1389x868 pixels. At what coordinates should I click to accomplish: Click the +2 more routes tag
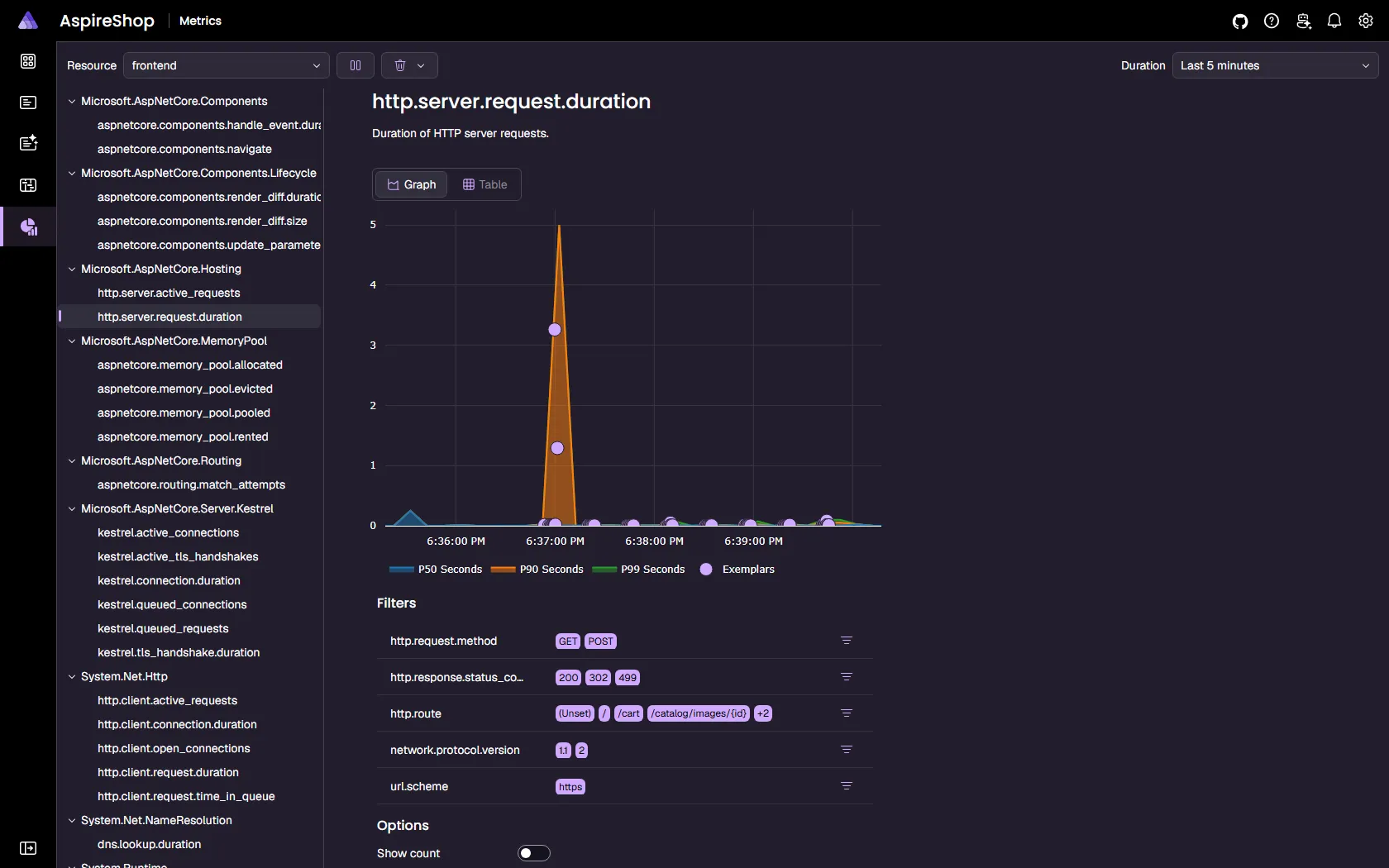[763, 713]
